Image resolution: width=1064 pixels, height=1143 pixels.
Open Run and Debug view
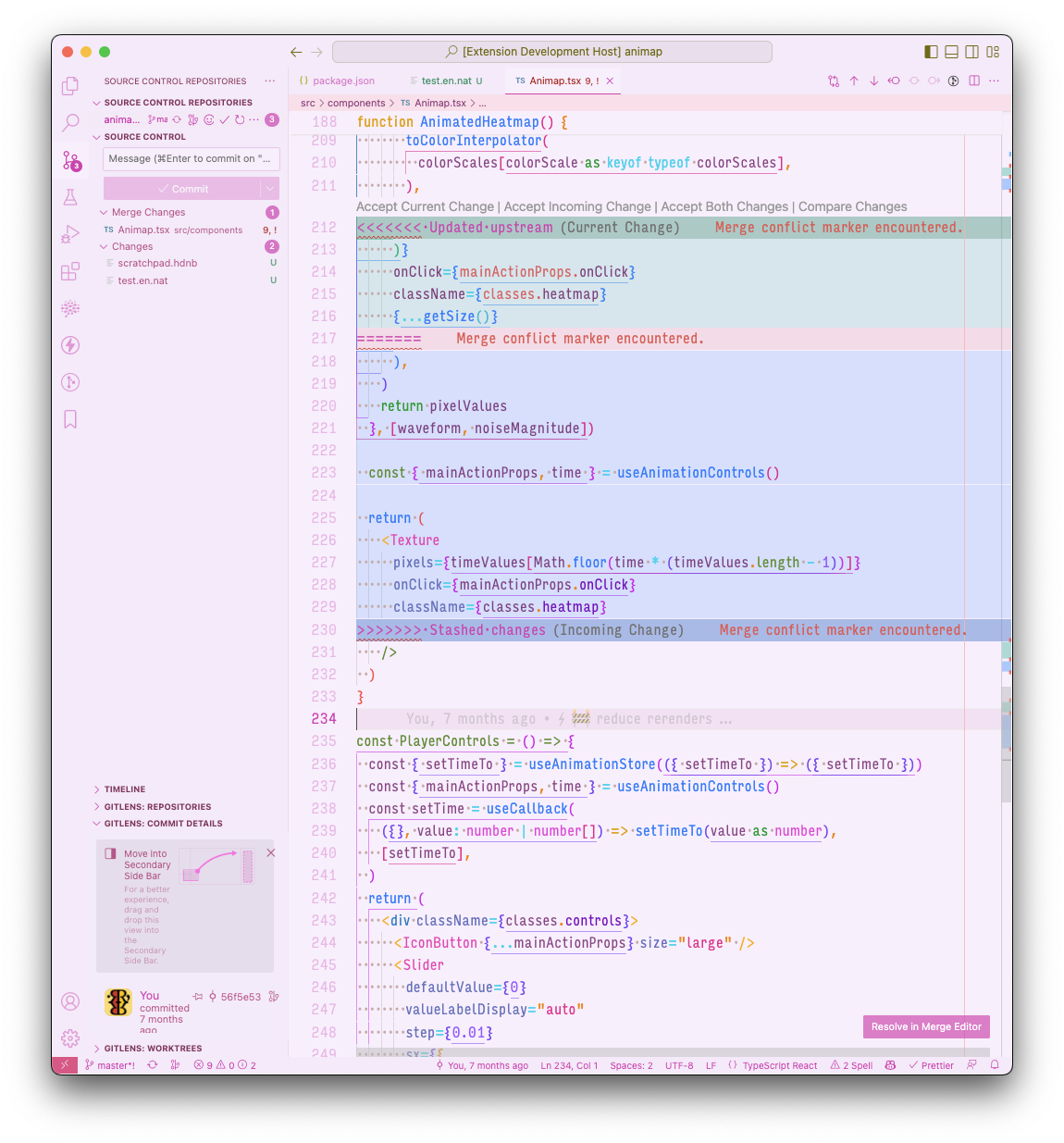point(70,234)
